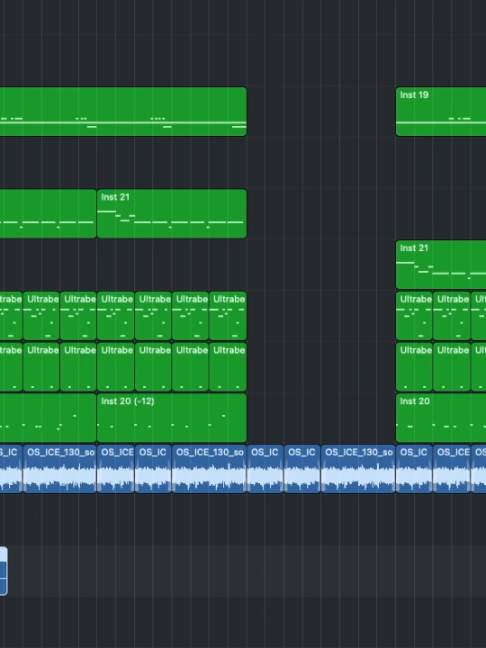This screenshot has height=648, width=486.
Task: Select the Inst 20 (-12) MIDI region
Action: click(x=172, y=418)
